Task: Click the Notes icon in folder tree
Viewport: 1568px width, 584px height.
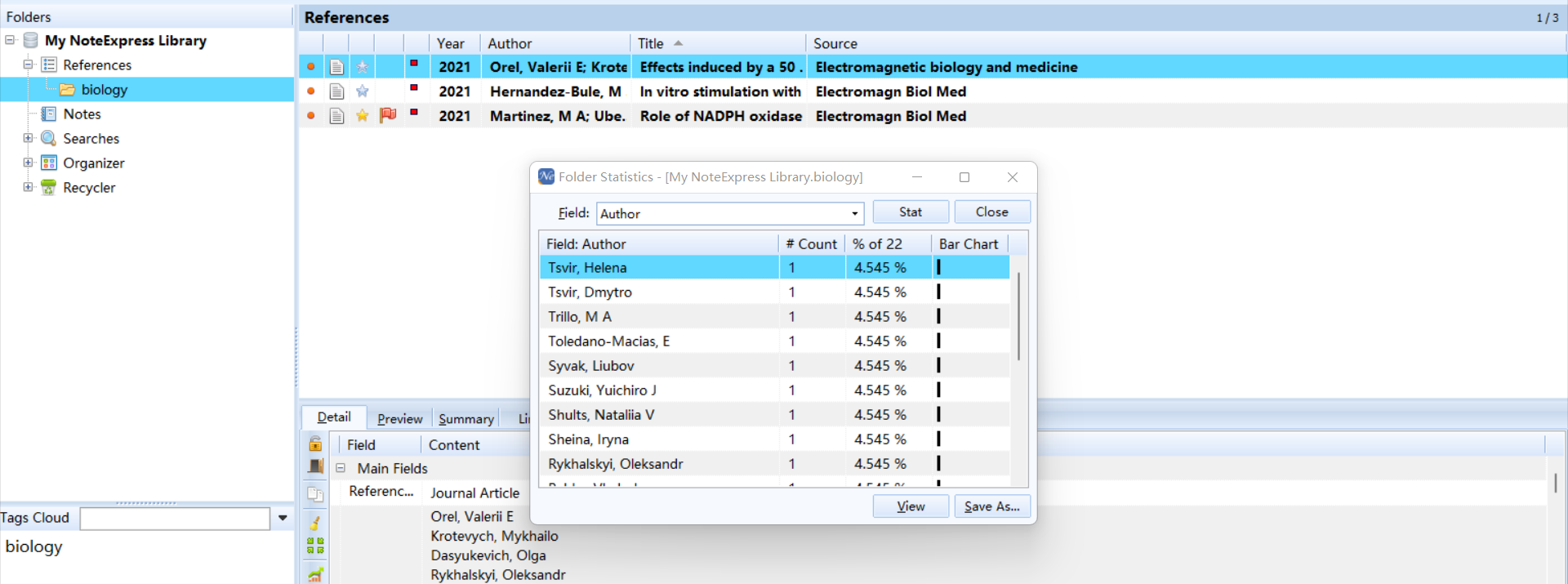Action: click(49, 114)
